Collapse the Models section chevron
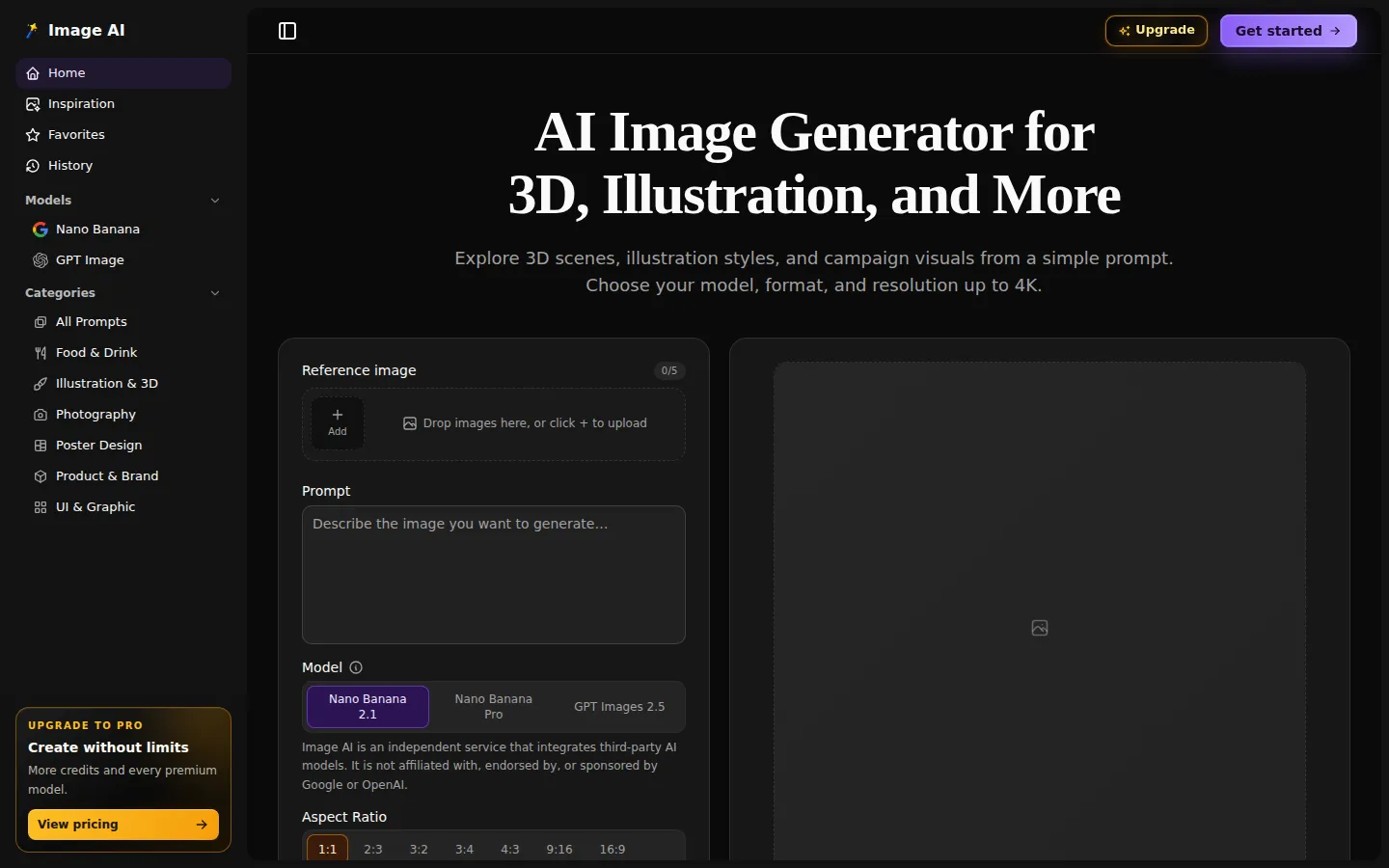The image size is (1389, 868). point(215,201)
